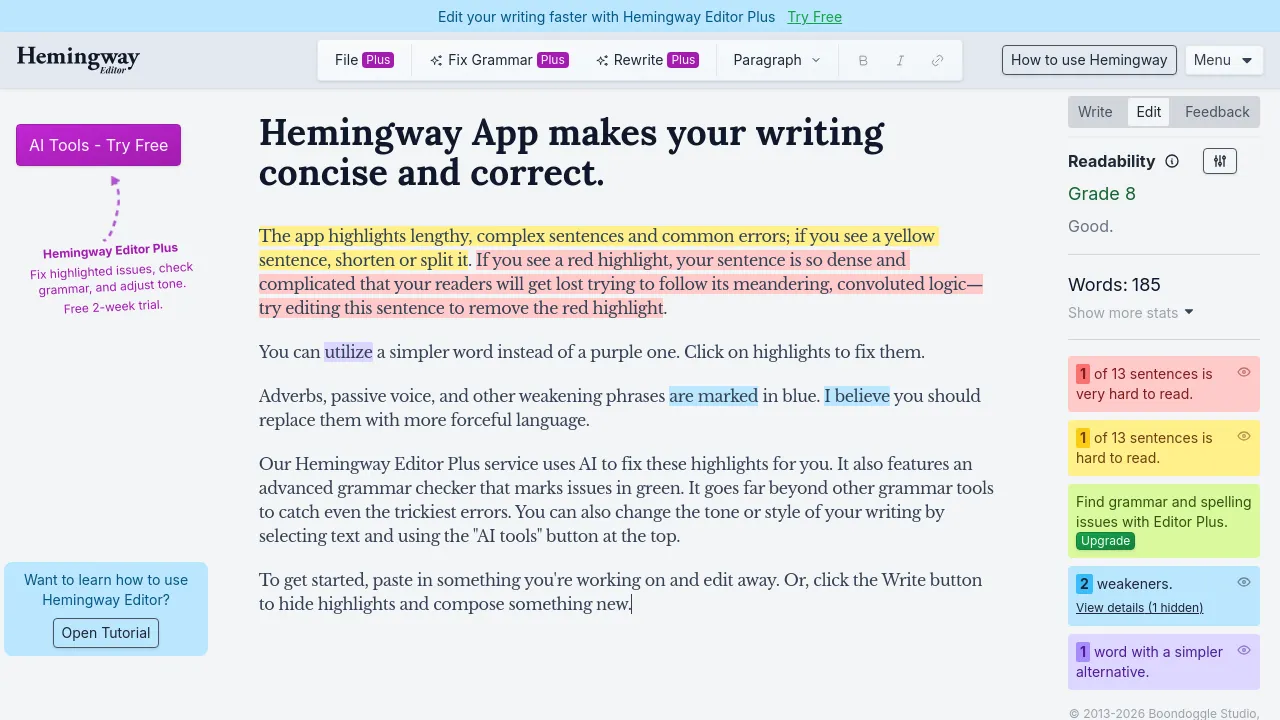Place the cursor after compose something new

pyautogui.click(x=632, y=604)
